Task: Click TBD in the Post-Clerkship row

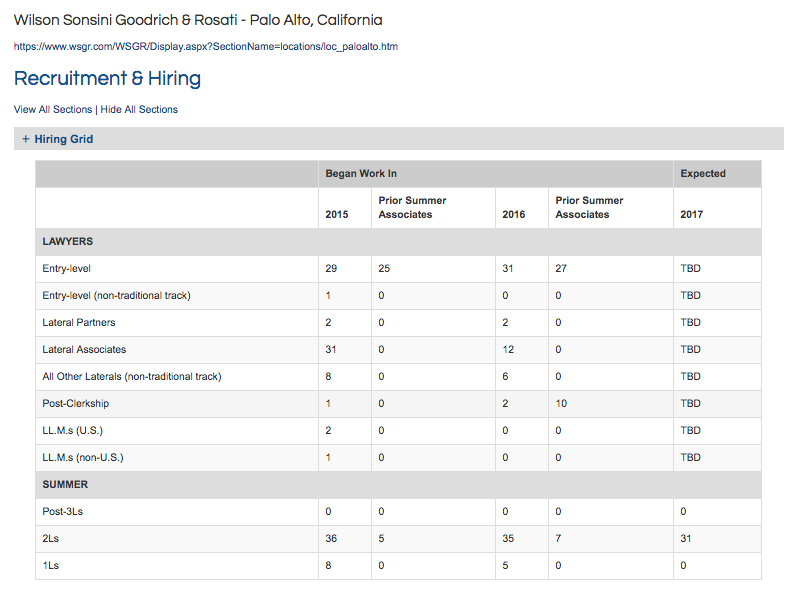Action: (690, 404)
